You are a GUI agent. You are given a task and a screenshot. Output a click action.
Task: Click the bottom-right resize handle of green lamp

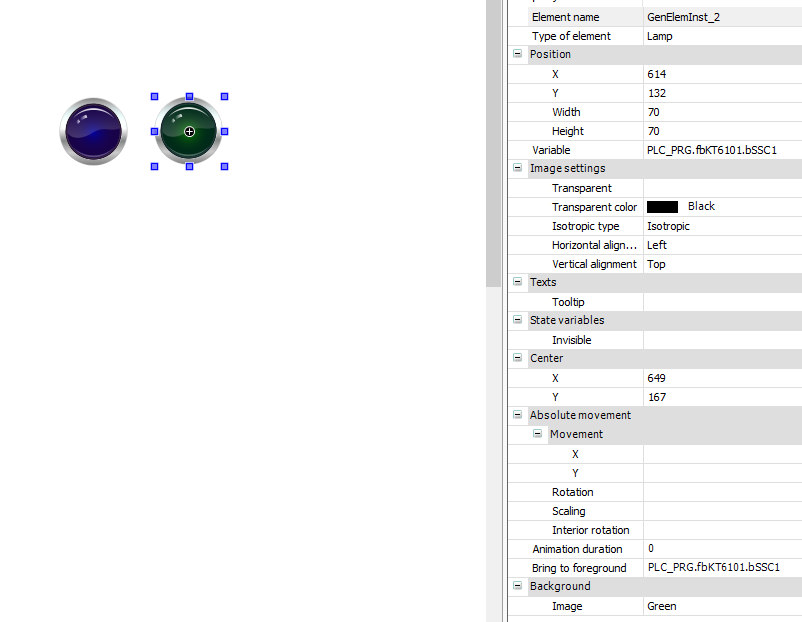224,166
